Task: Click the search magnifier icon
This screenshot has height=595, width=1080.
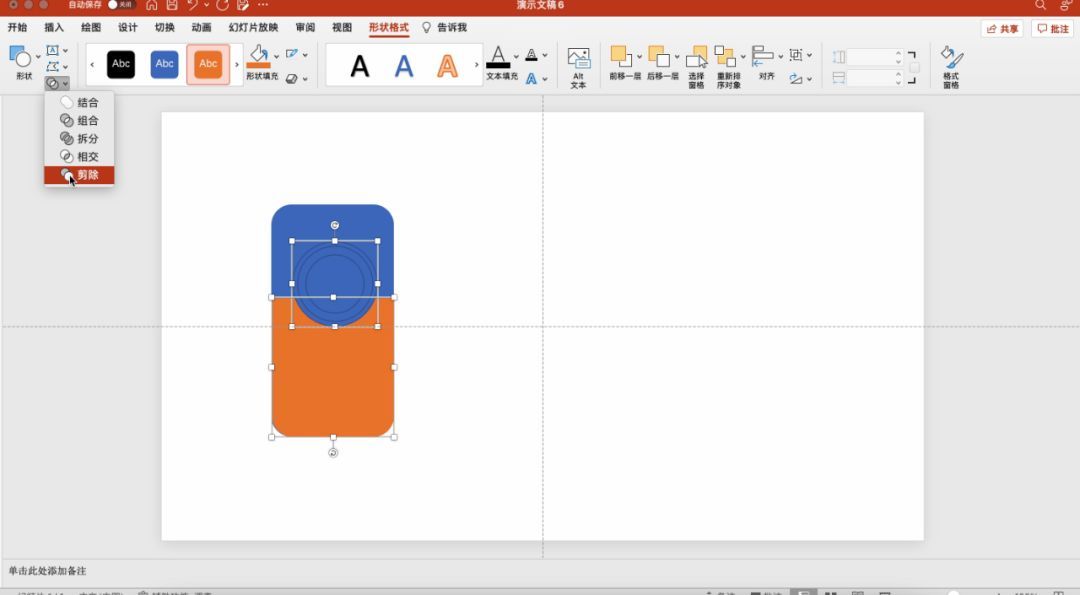Action: [1040, 6]
